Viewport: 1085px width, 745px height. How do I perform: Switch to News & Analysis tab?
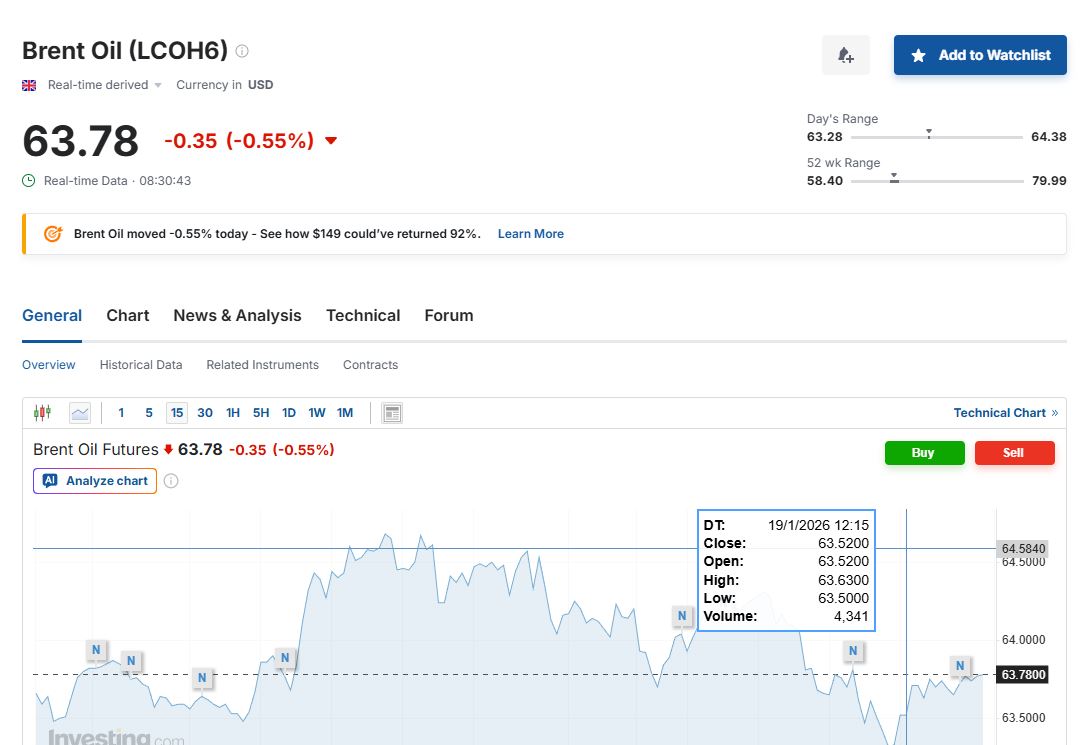click(x=237, y=315)
